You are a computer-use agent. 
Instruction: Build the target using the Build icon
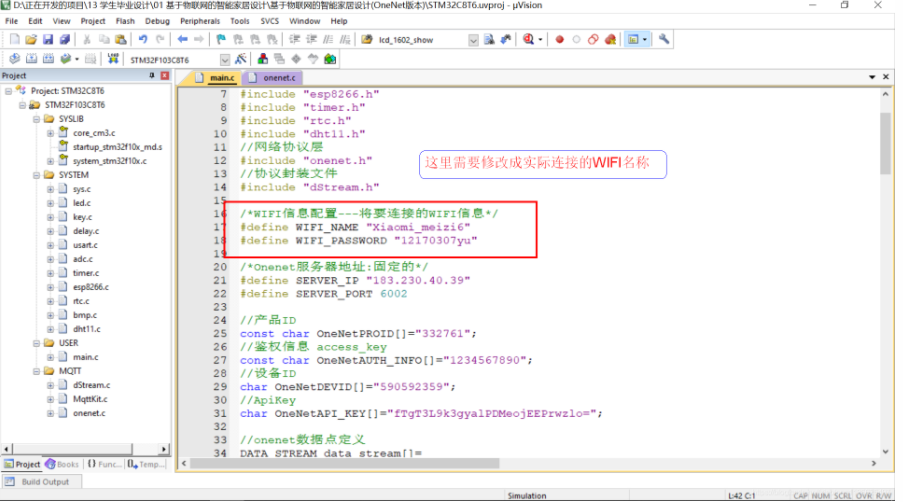[x=32, y=59]
